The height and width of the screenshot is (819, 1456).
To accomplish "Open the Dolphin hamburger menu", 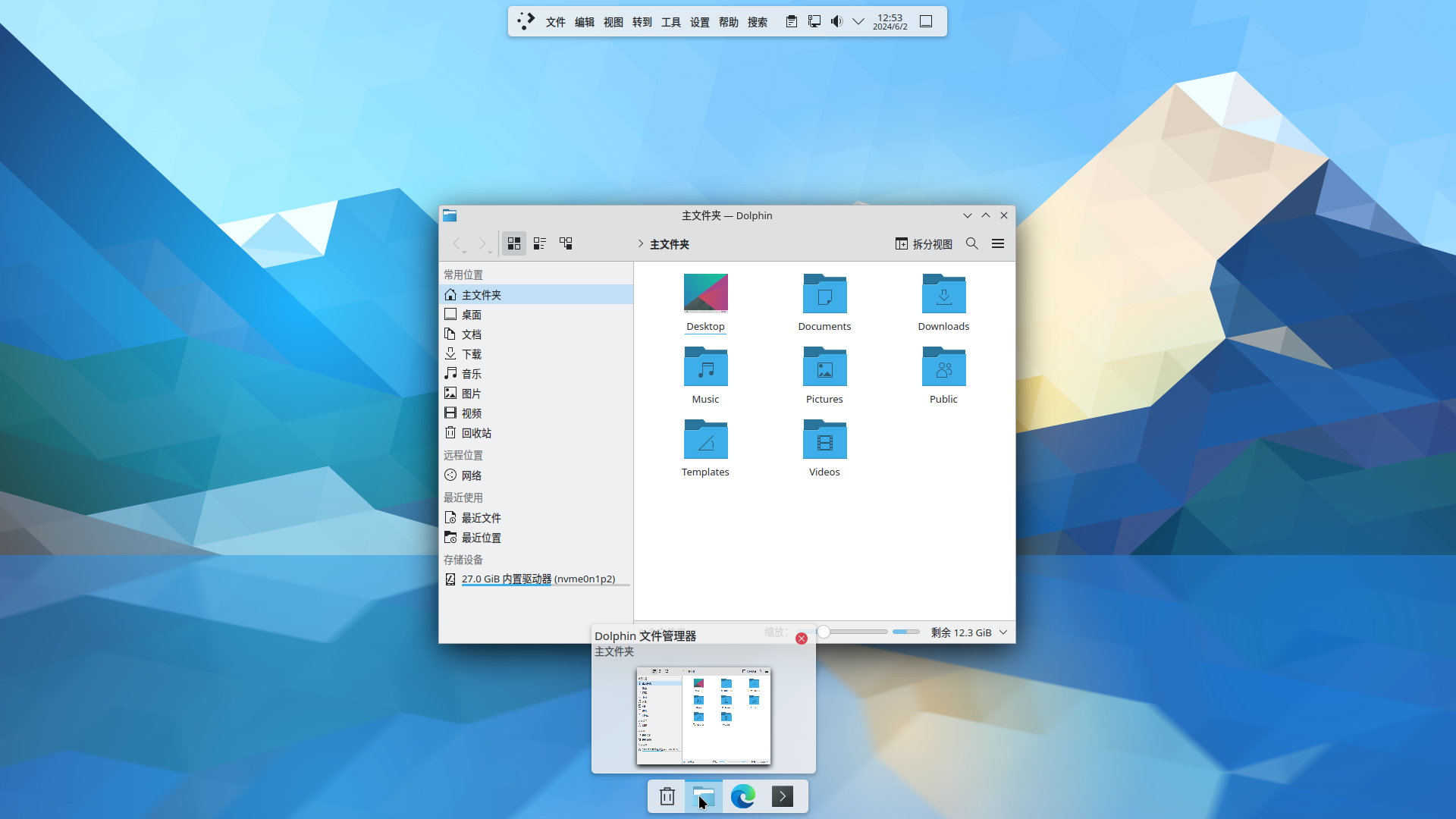I will coord(998,243).
